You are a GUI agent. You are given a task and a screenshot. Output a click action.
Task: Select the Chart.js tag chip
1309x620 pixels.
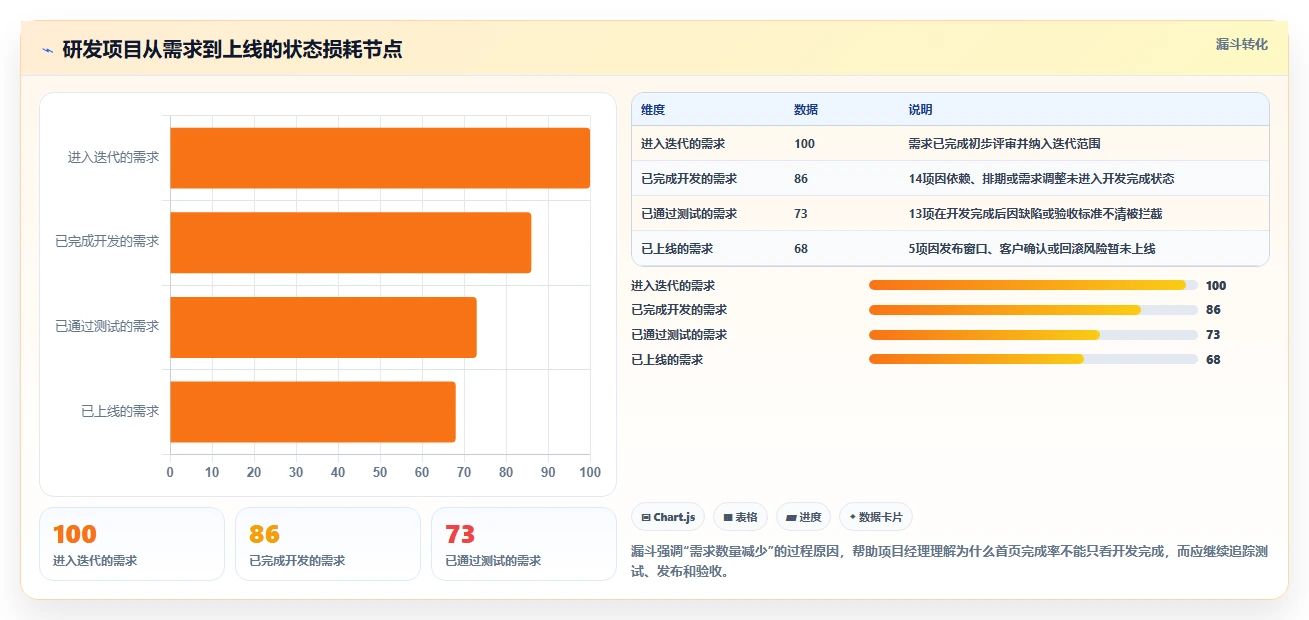(x=668, y=517)
